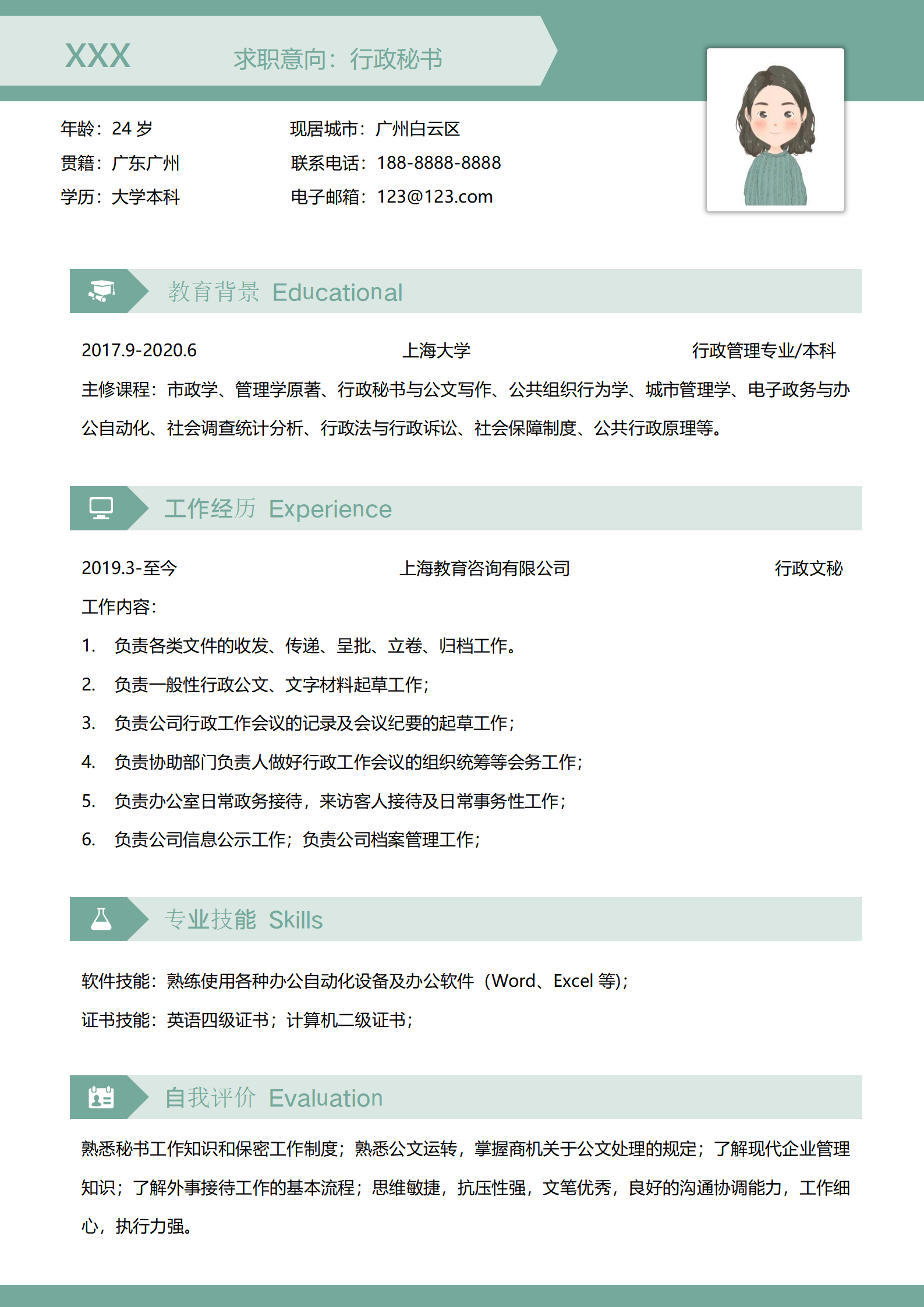Click list item 1 about 文件的收发、传递
The image size is (924, 1307).
(299, 646)
